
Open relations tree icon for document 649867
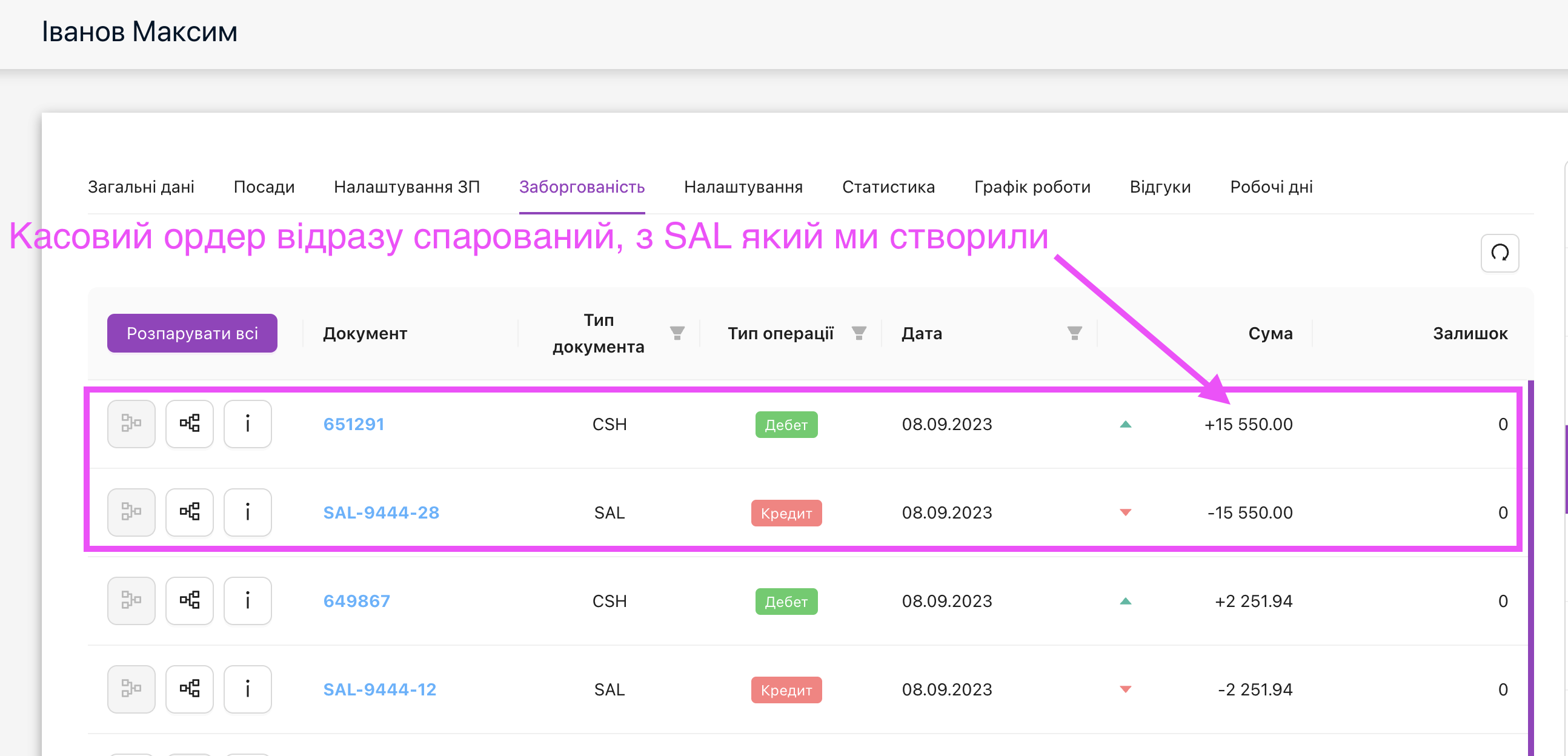[189, 600]
